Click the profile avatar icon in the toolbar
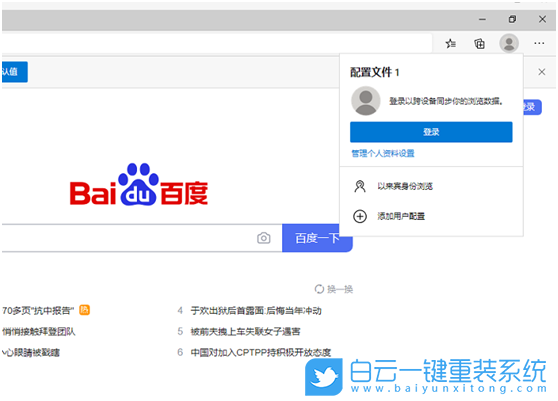558x401 pixels. pyautogui.click(x=509, y=43)
